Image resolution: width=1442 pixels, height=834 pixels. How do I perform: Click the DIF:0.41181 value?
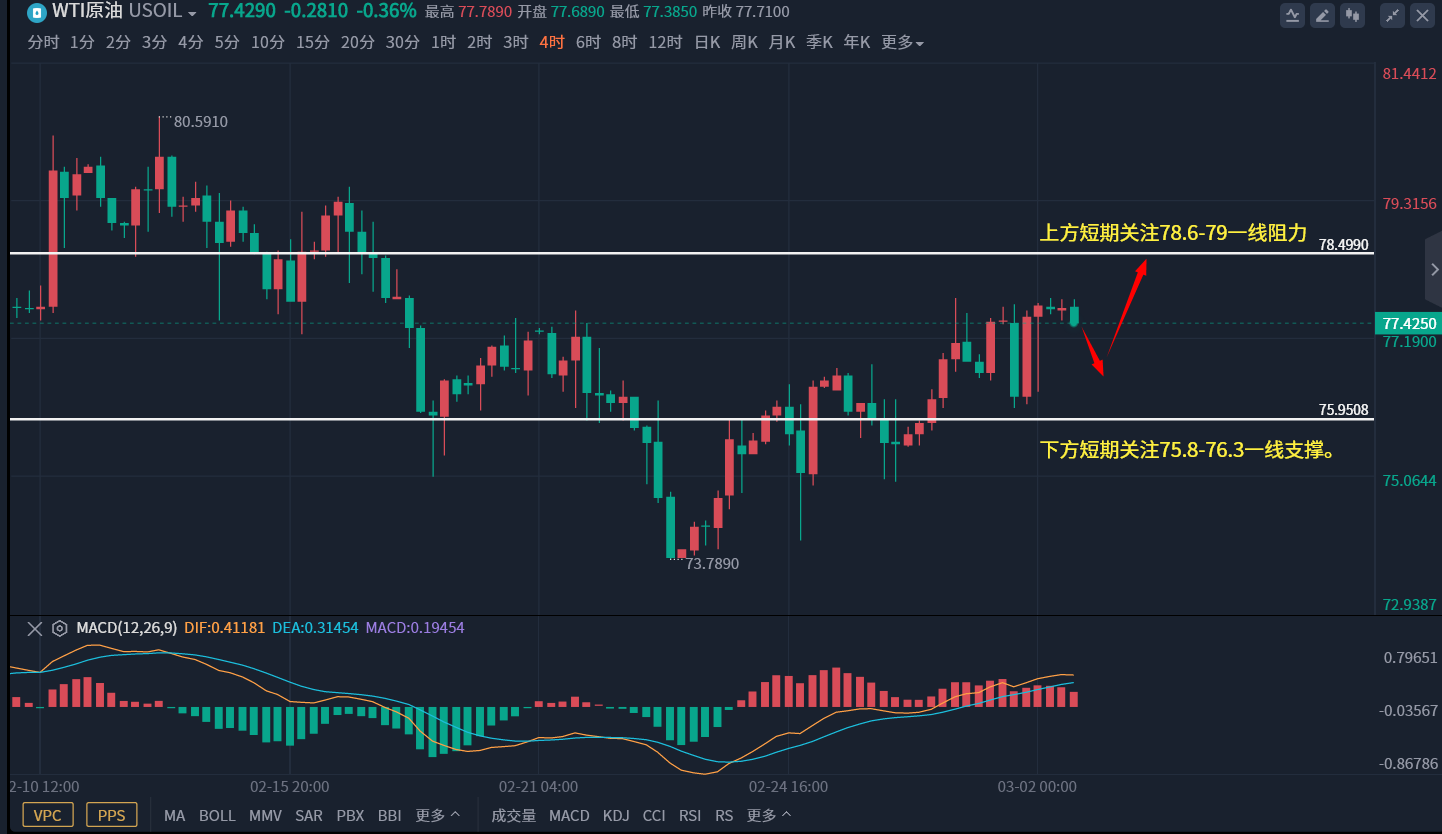(x=225, y=628)
